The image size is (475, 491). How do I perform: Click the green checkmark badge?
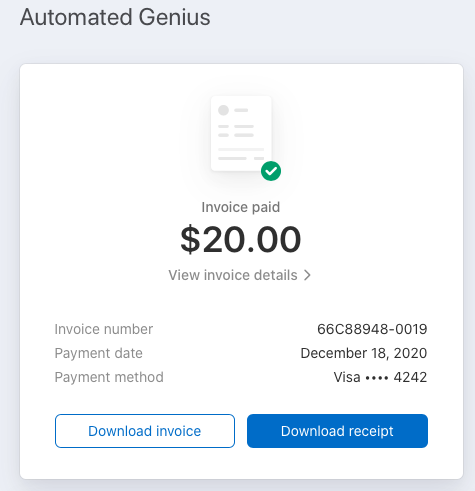(x=271, y=171)
